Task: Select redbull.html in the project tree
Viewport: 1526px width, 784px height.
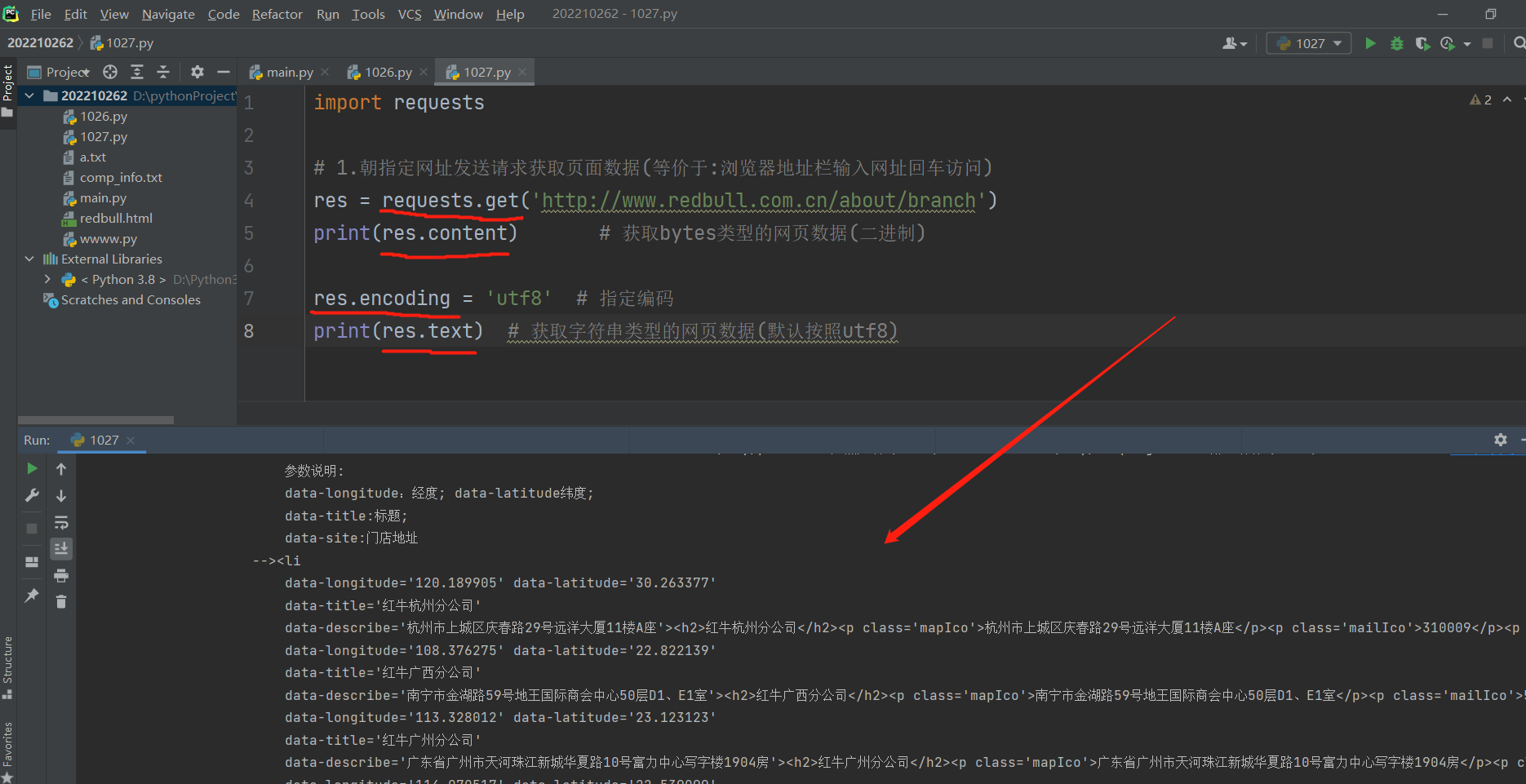Action: tap(116, 219)
